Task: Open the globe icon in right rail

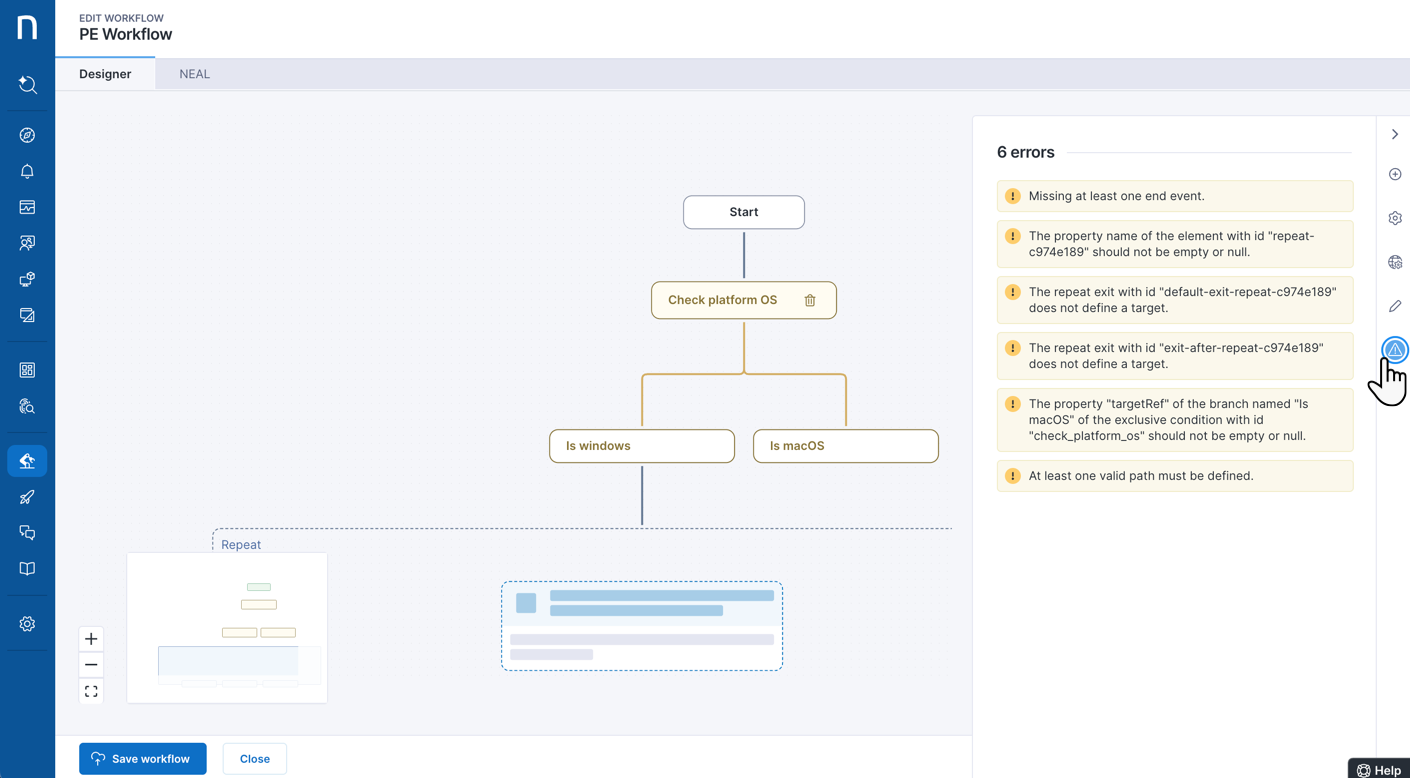Action: coord(1394,262)
